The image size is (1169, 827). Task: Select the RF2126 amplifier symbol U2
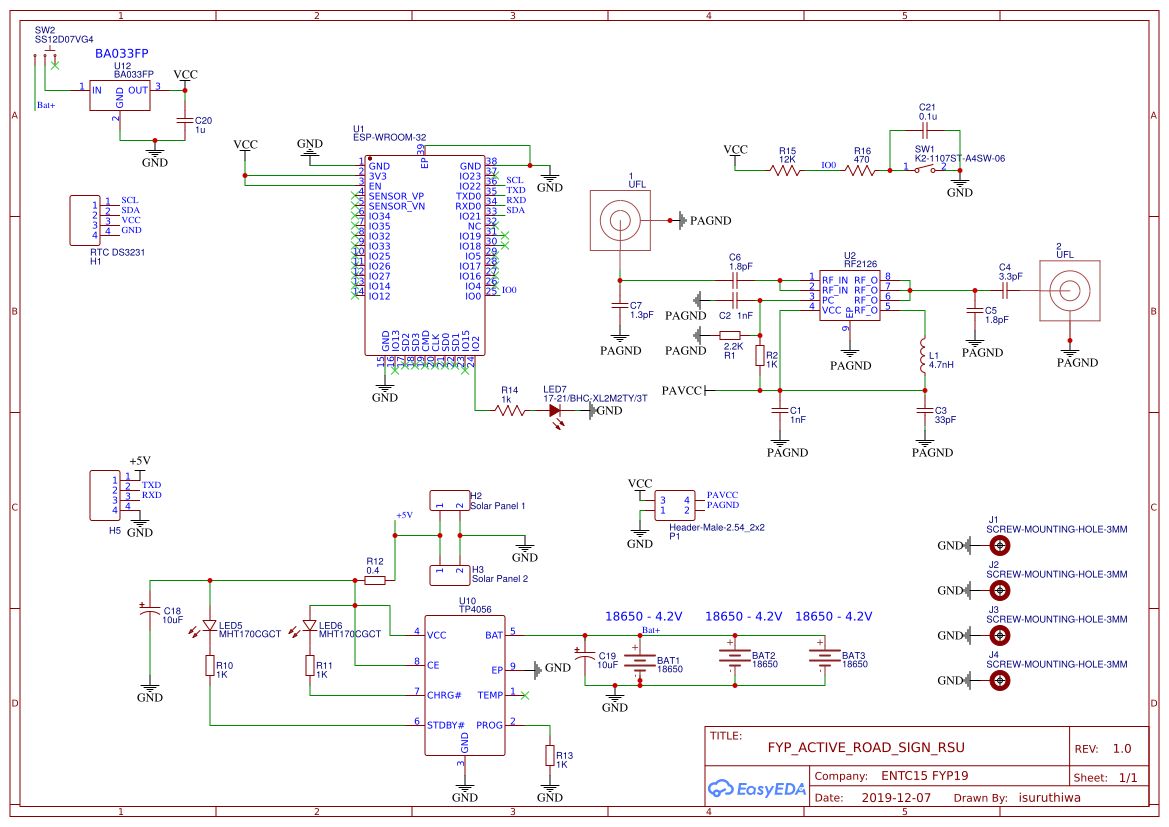849,295
